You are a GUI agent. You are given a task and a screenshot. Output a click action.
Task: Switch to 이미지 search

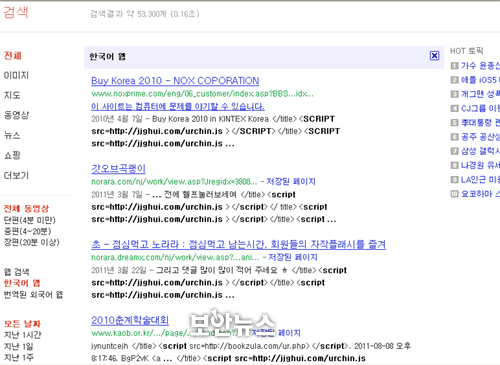16,75
